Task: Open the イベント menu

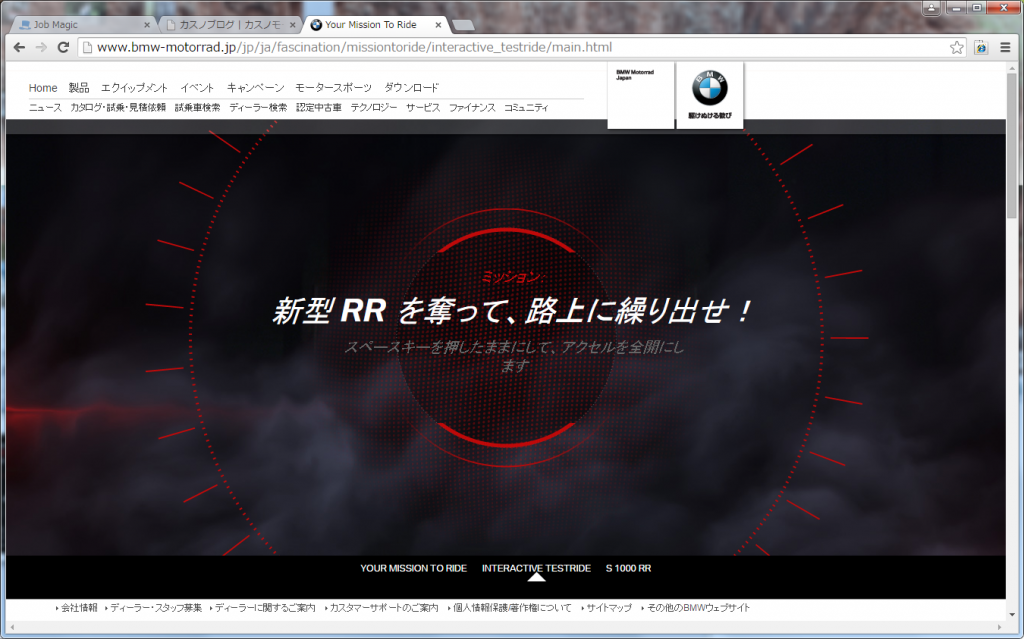Action: coord(197,88)
